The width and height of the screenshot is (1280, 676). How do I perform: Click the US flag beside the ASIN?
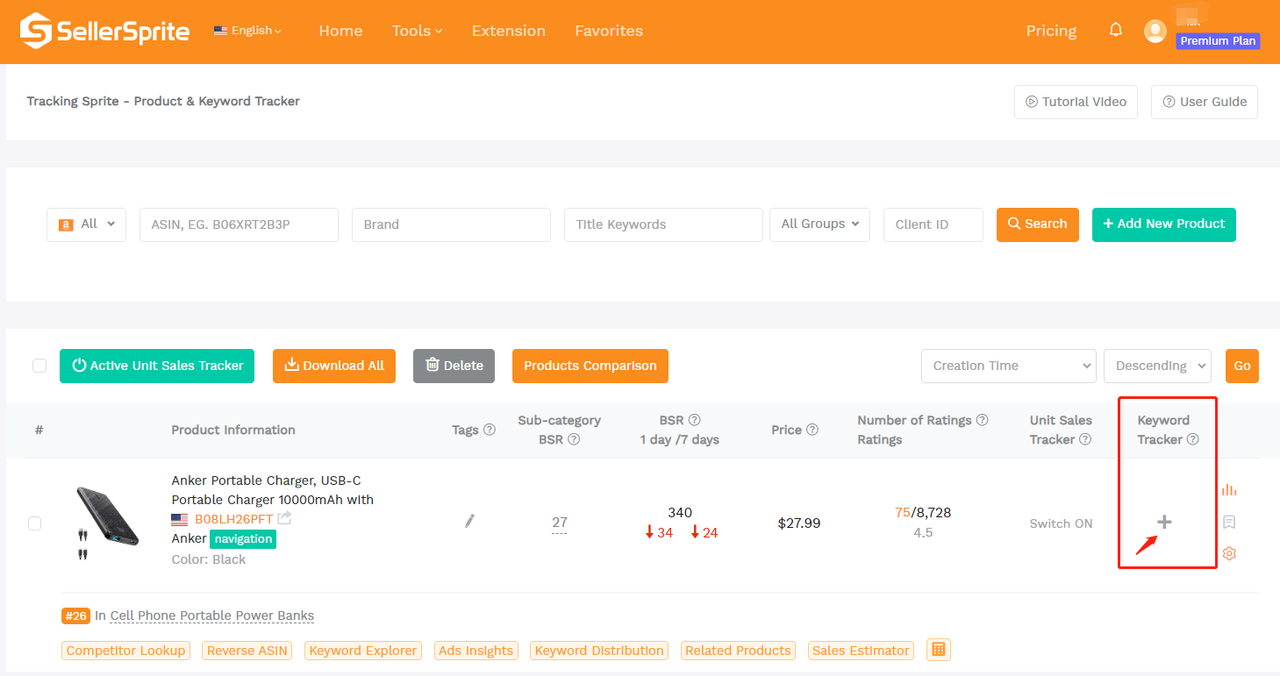(180, 520)
